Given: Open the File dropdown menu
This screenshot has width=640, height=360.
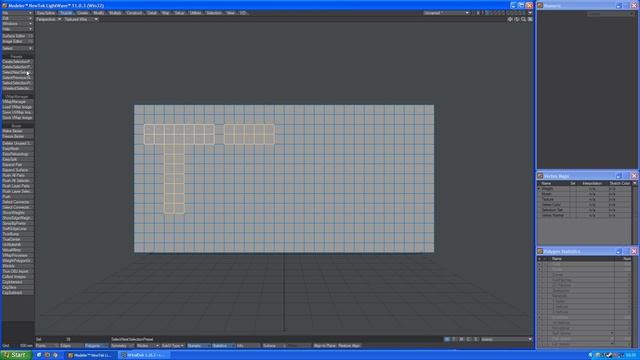Looking at the screenshot, I should (17, 13).
